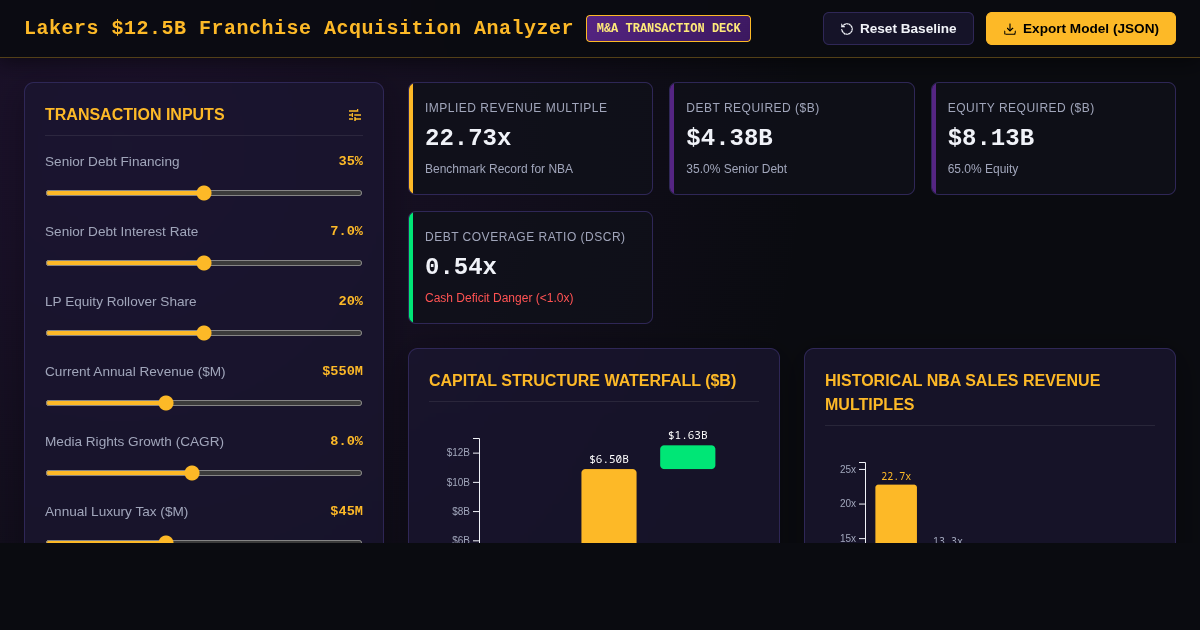Screen dimensions: 1200x630
Task: Click the Capital Structure Waterfall heading
Action: (x=582, y=380)
